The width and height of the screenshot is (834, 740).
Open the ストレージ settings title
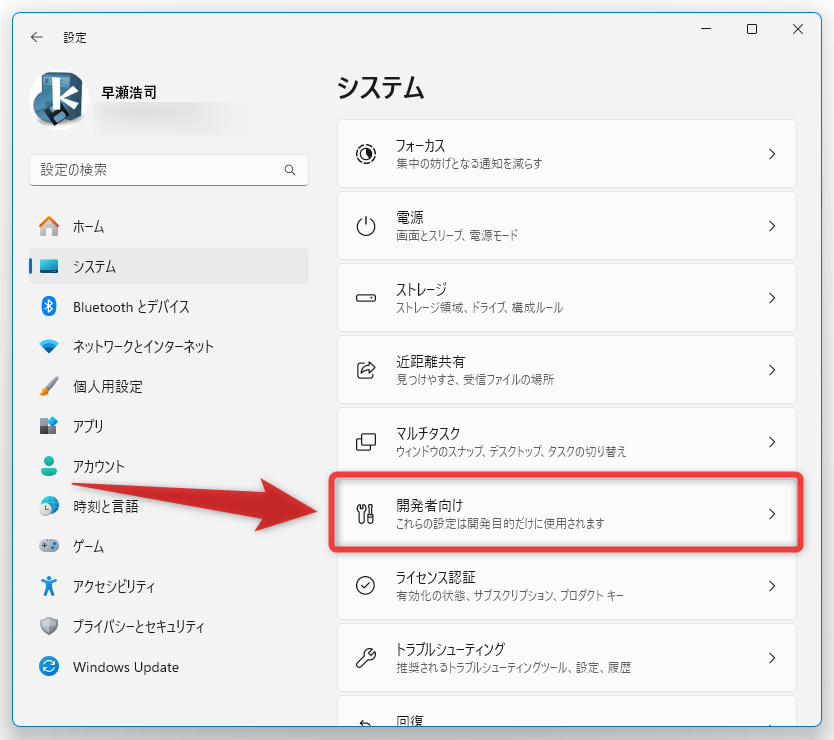(421, 289)
